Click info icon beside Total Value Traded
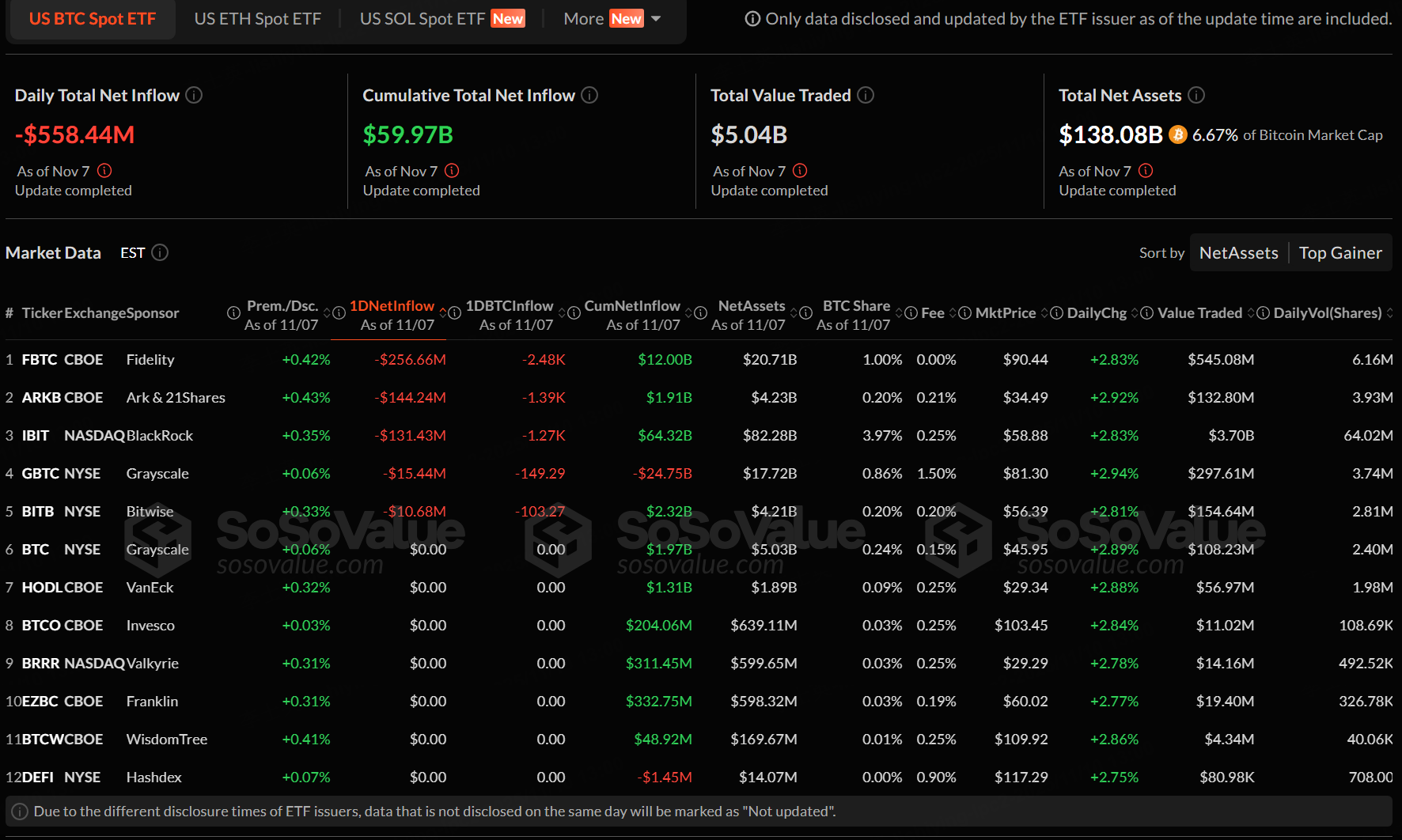The width and height of the screenshot is (1402, 840). click(x=866, y=96)
